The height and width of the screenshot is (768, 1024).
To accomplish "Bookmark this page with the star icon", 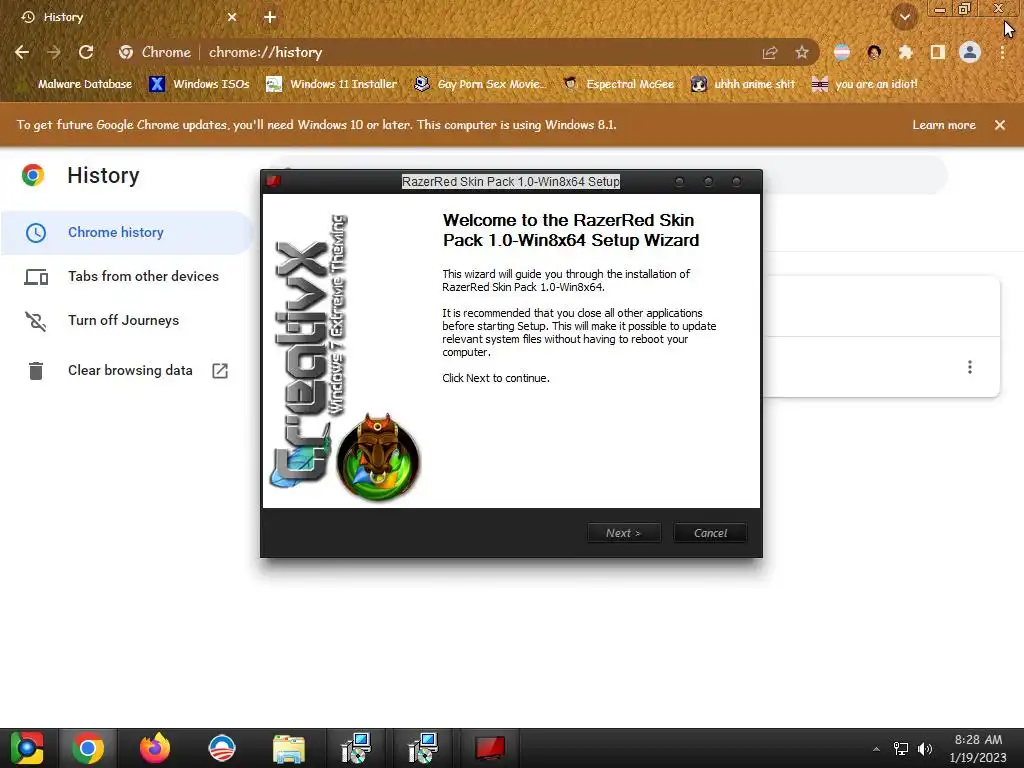I will point(802,52).
